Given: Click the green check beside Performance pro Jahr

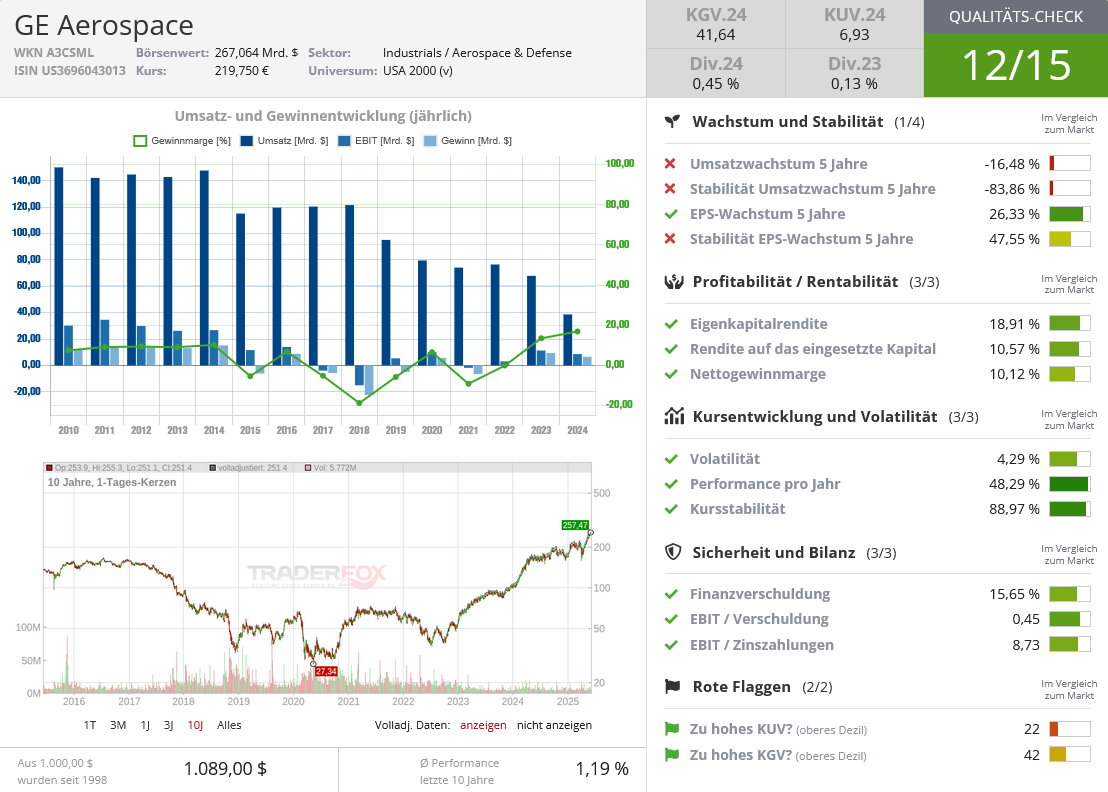Looking at the screenshot, I should (x=671, y=484).
